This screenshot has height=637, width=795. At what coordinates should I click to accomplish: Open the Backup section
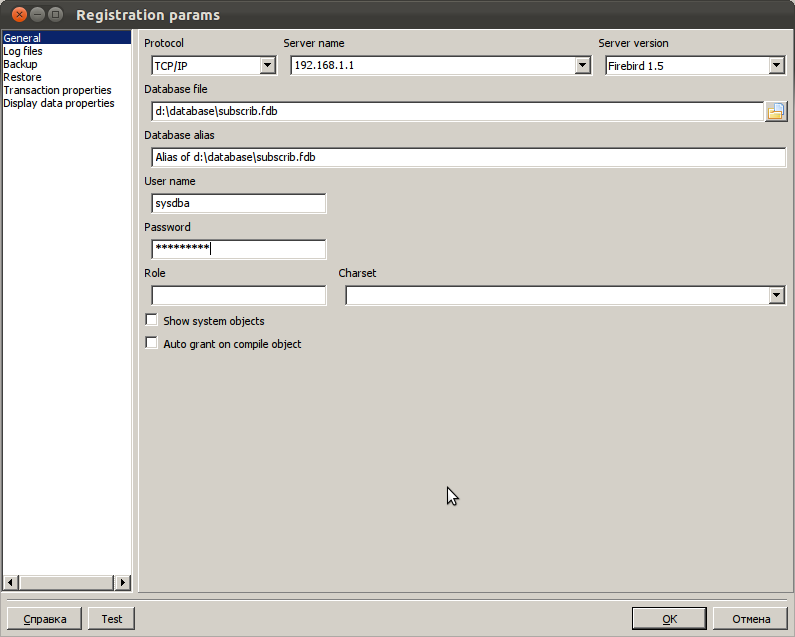[x=20, y=64]
